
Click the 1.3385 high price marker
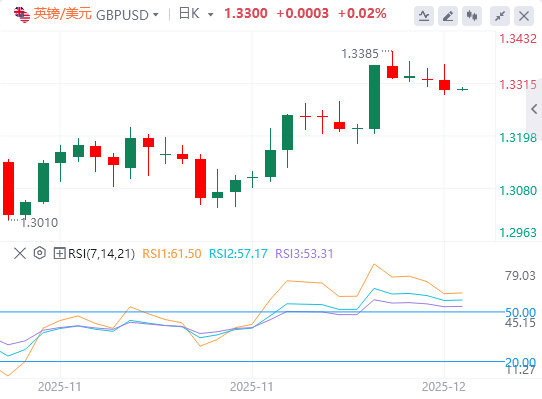point(360,54)
